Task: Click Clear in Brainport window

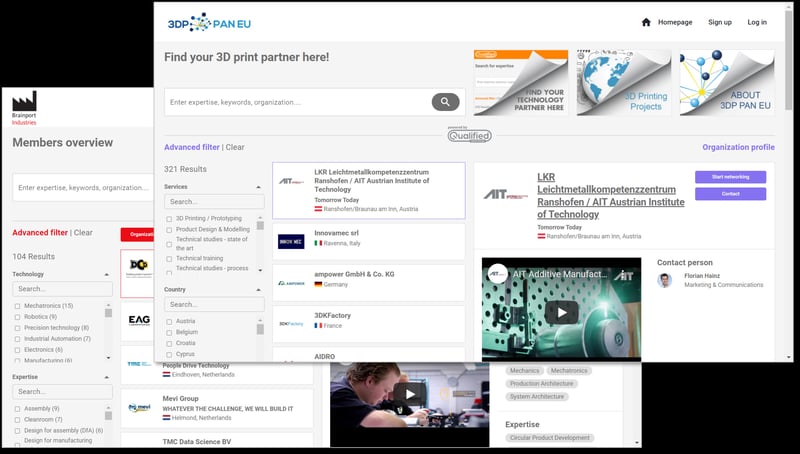Action: [x=83, y=232]
